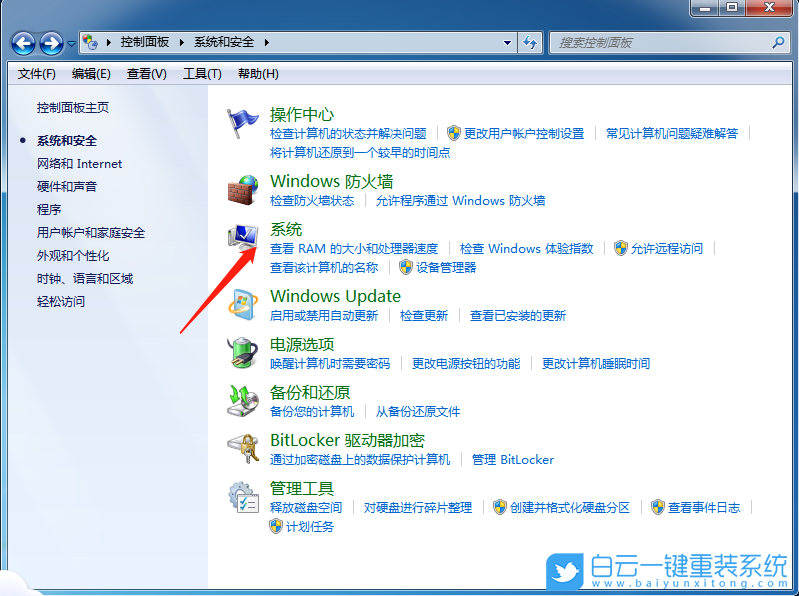Open the 系统 heading link
This screenshot has height=596, width=799.
tap(286, 229)
